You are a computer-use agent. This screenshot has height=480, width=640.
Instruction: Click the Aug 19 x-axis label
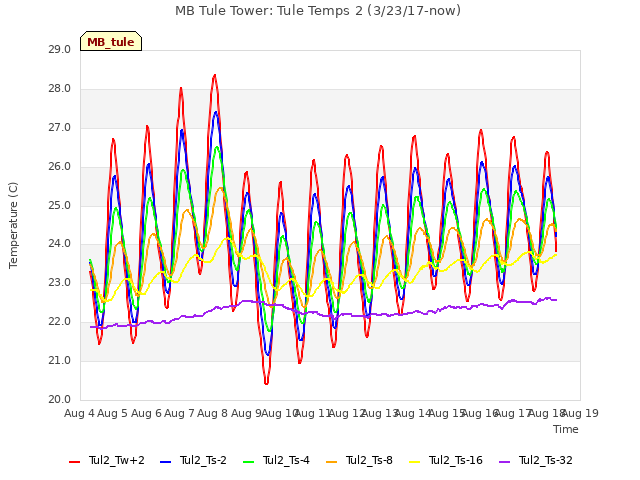point(580,413)
